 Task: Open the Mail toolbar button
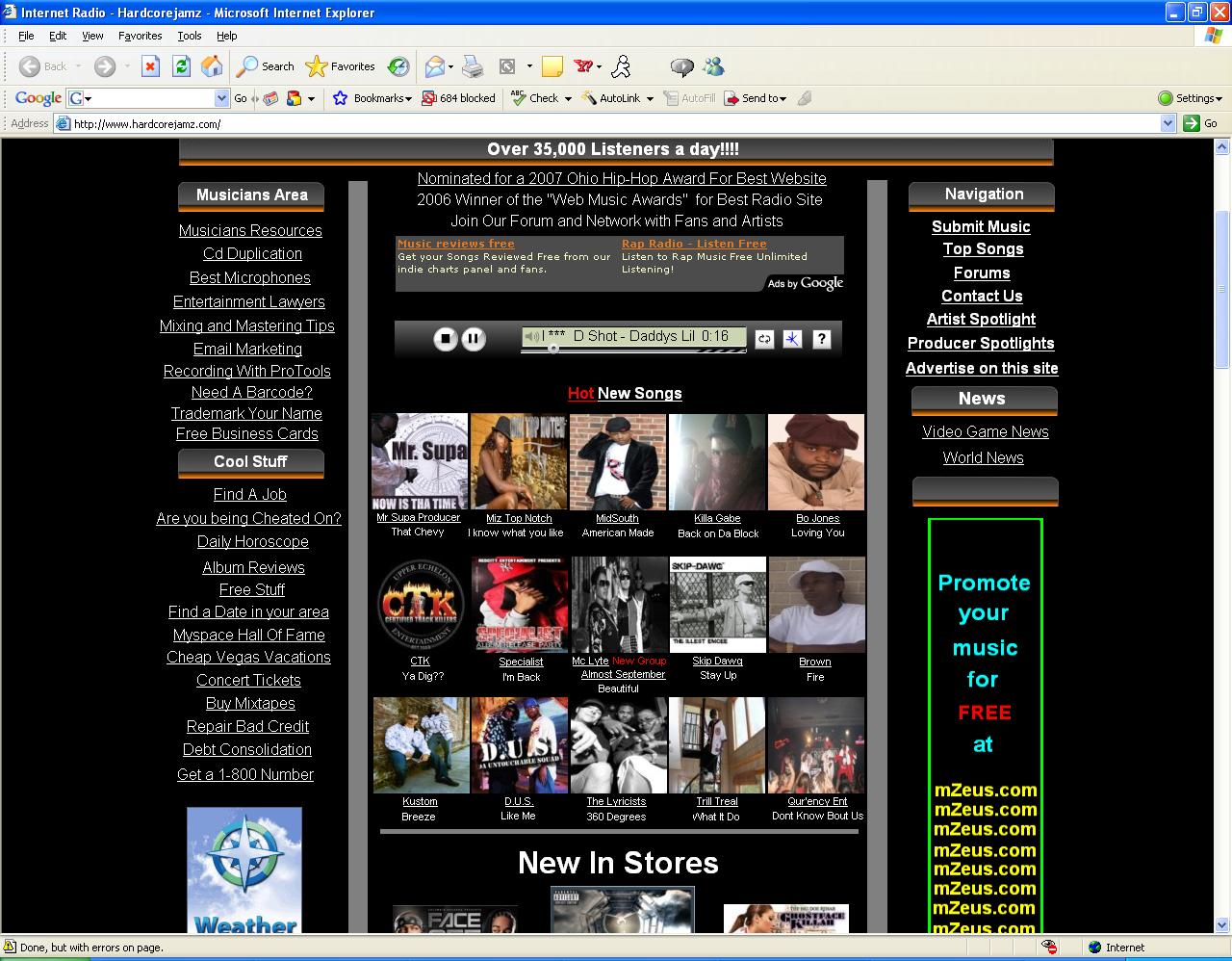point(435,66)
